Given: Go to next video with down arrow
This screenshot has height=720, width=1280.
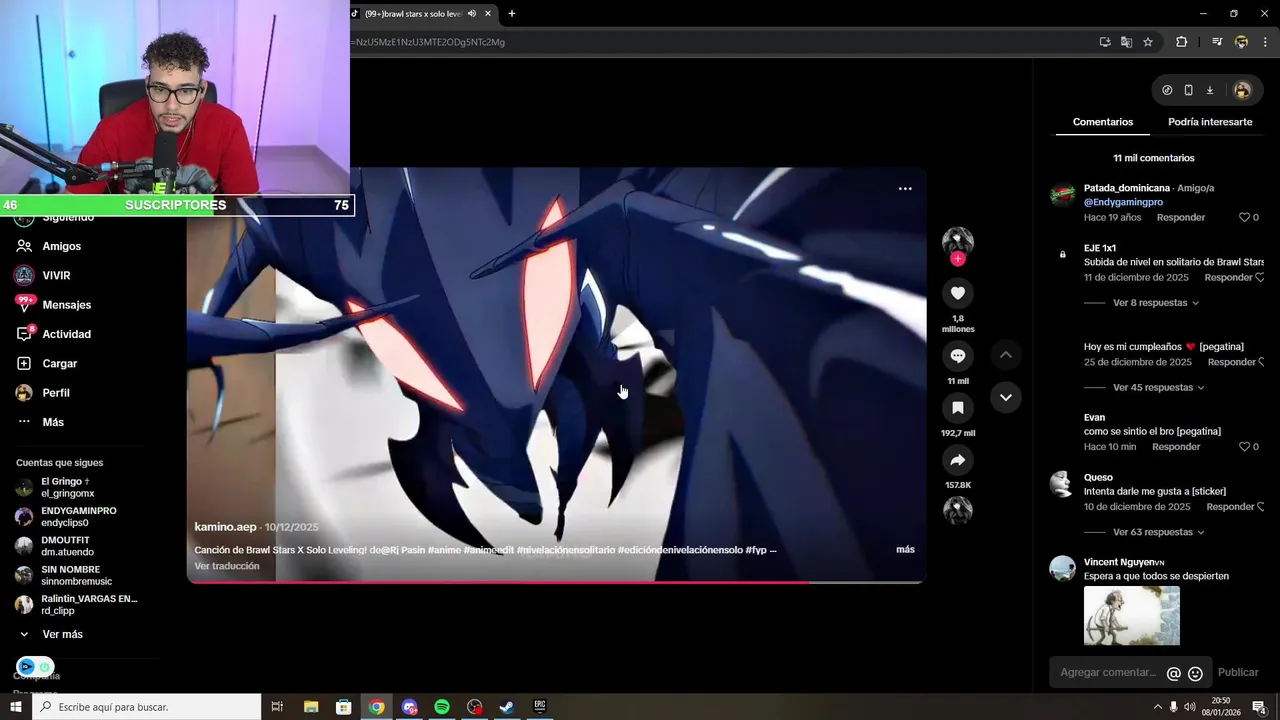Looking at the screenshot, I should (1006, 397).
